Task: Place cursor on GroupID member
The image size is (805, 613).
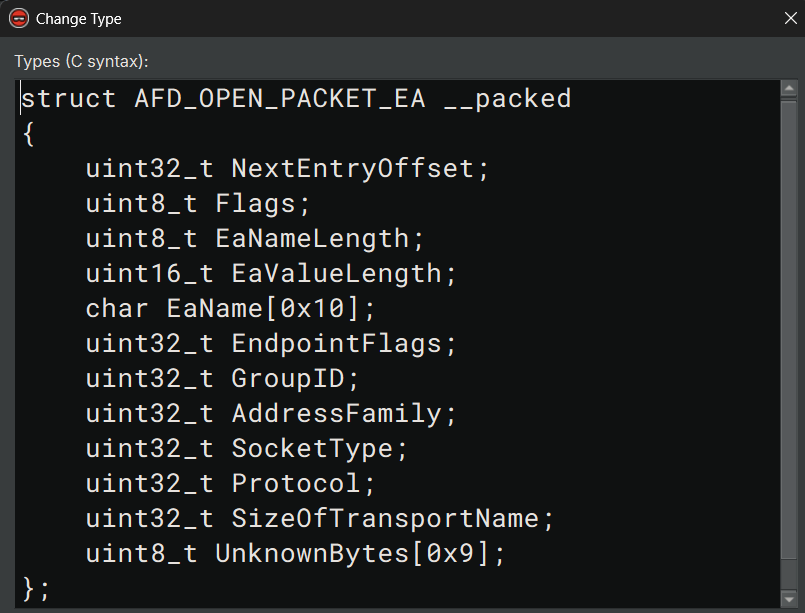Action: 288,378
